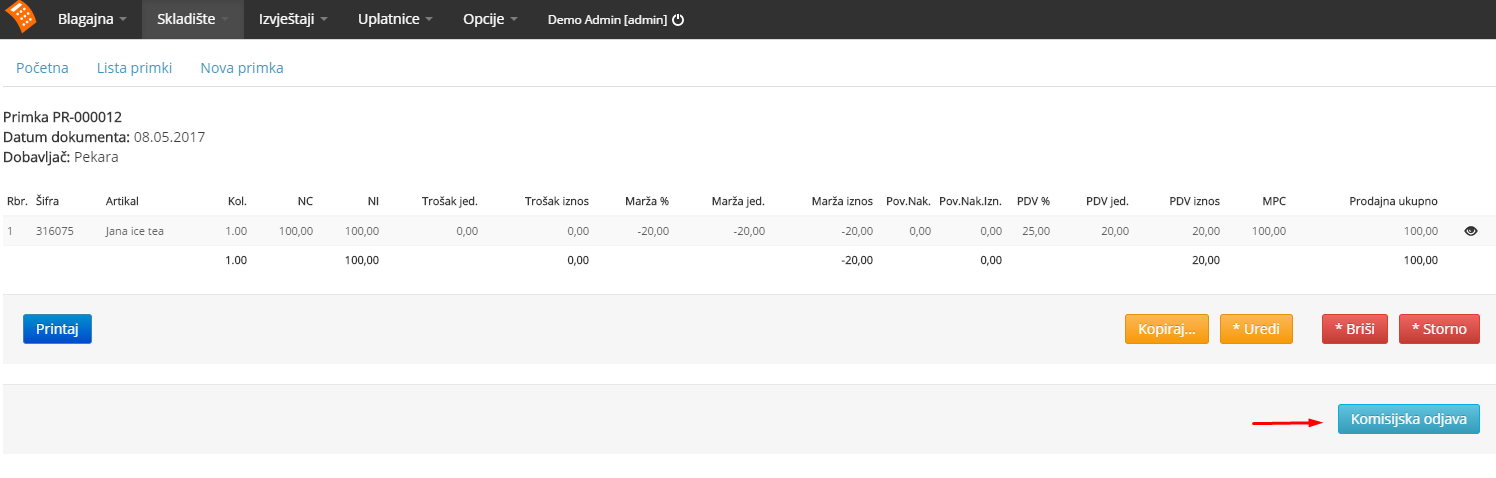Go to the Početna link
The width and height of the screenshot is (1496, 478).
click(42, 68)
